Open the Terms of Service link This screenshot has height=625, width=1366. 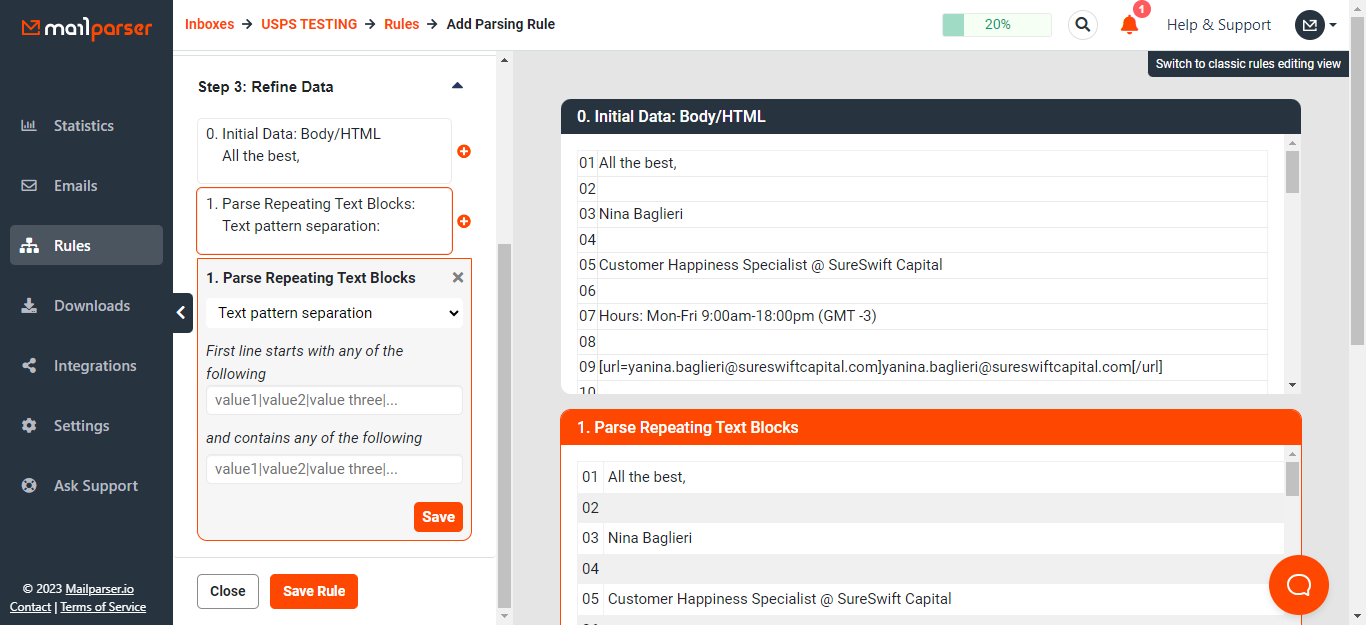103,606
